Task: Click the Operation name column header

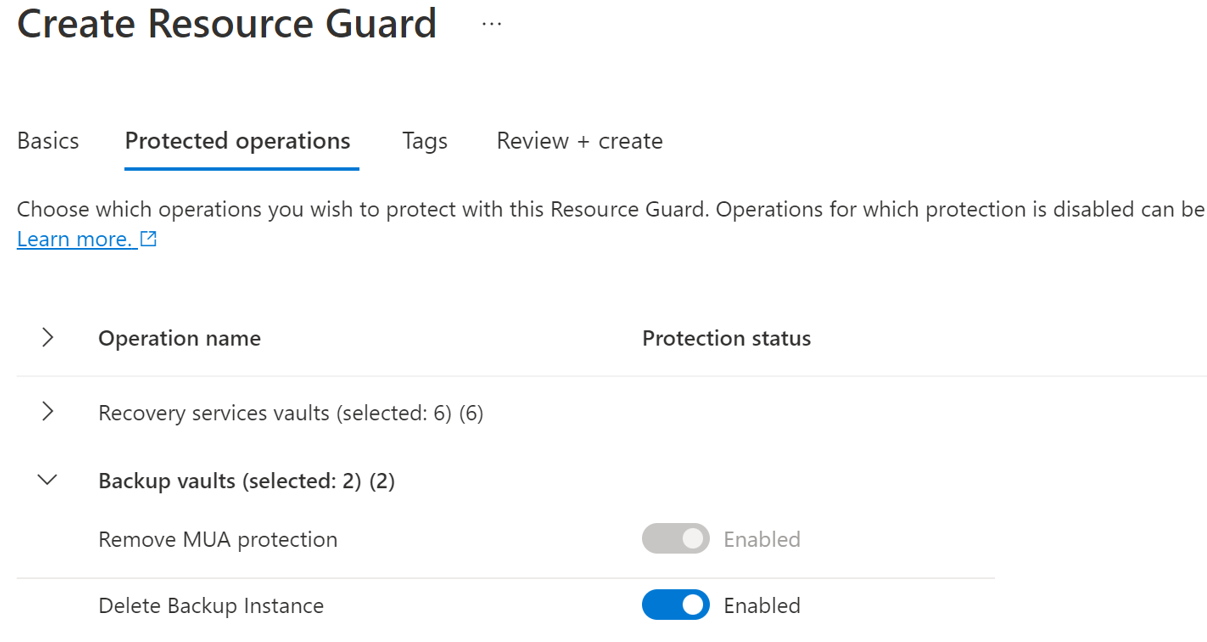Action: tap(179, 337)
